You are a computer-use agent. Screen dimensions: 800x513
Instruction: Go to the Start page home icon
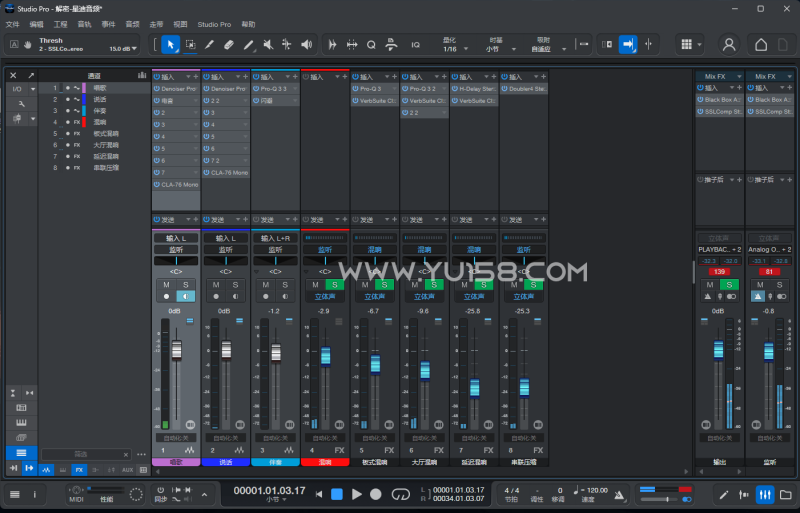coord(761,45)
